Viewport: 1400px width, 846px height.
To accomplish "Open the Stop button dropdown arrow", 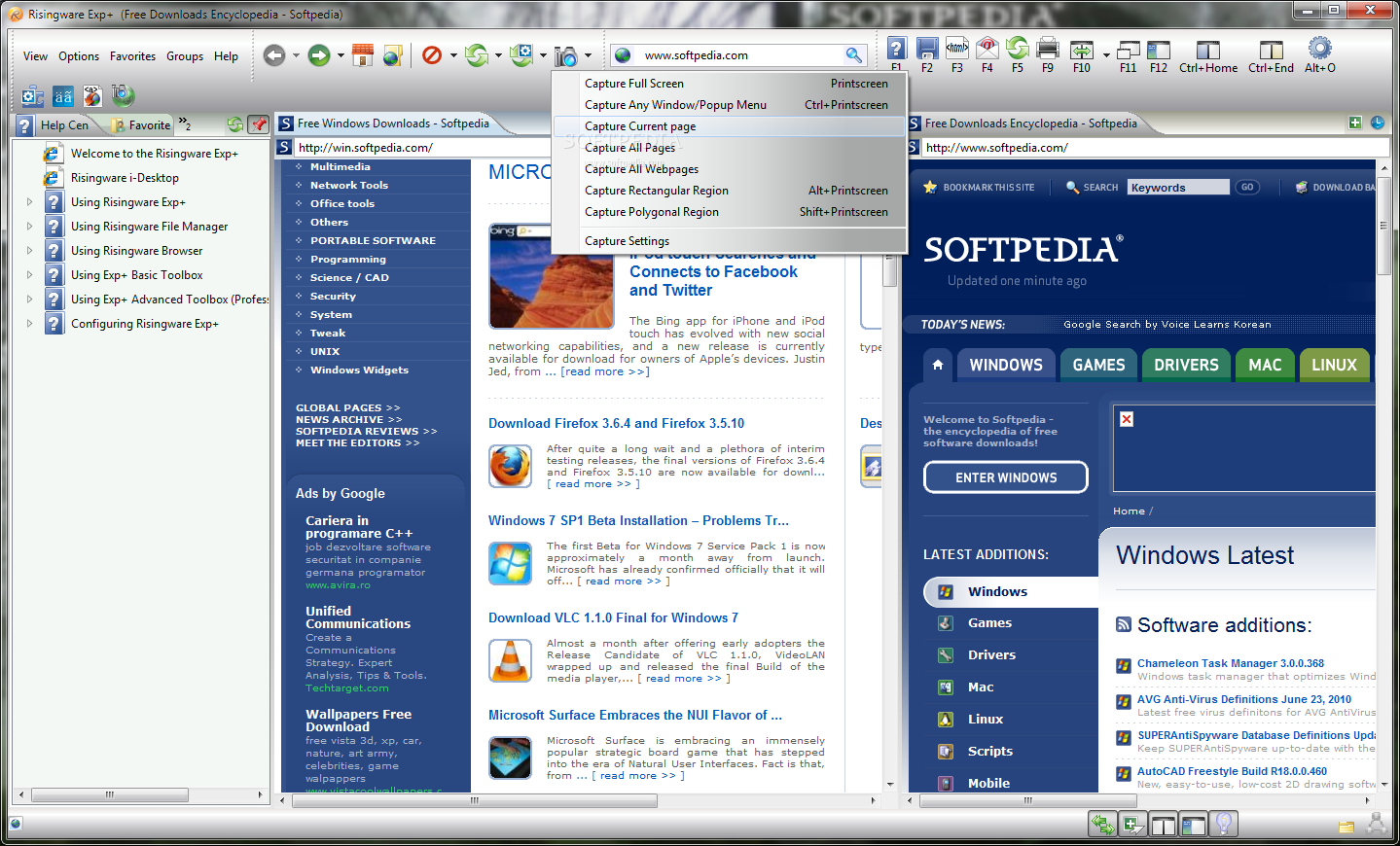I will (x=453, y=55).
